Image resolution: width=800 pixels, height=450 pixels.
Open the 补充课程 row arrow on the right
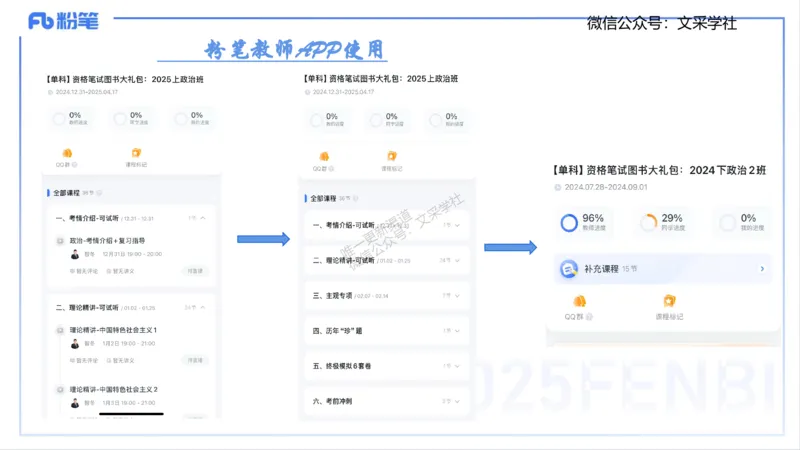tap(762, 268)
